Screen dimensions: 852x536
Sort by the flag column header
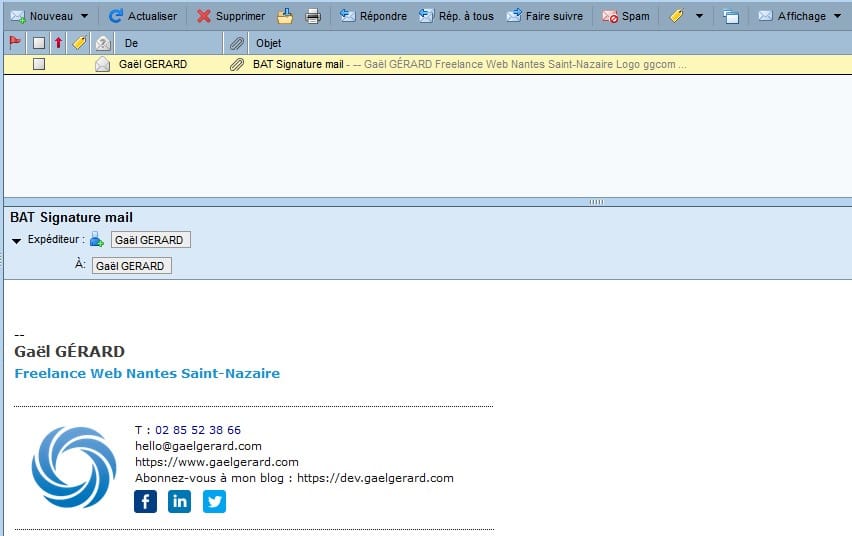point(15,43)
